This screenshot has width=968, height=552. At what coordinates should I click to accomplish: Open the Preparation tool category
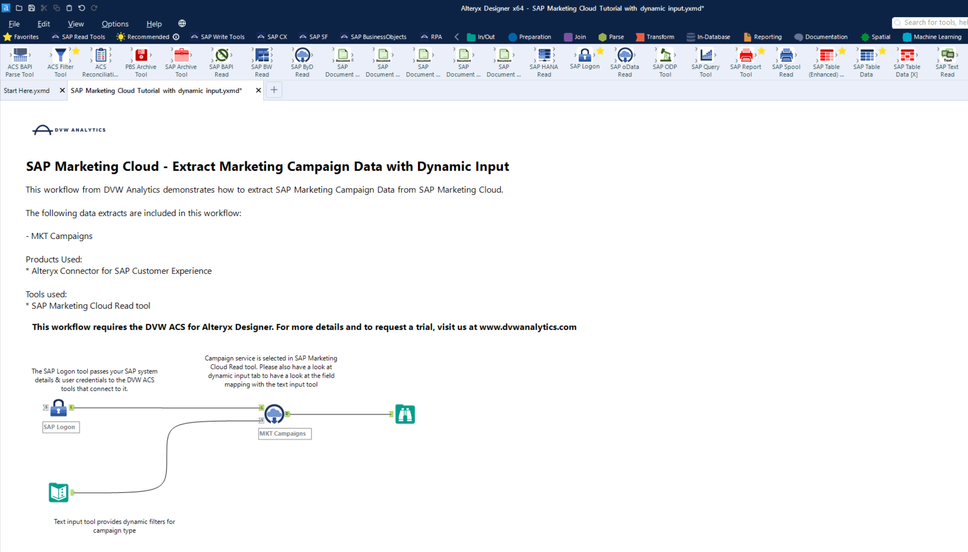tap(530, 37)
